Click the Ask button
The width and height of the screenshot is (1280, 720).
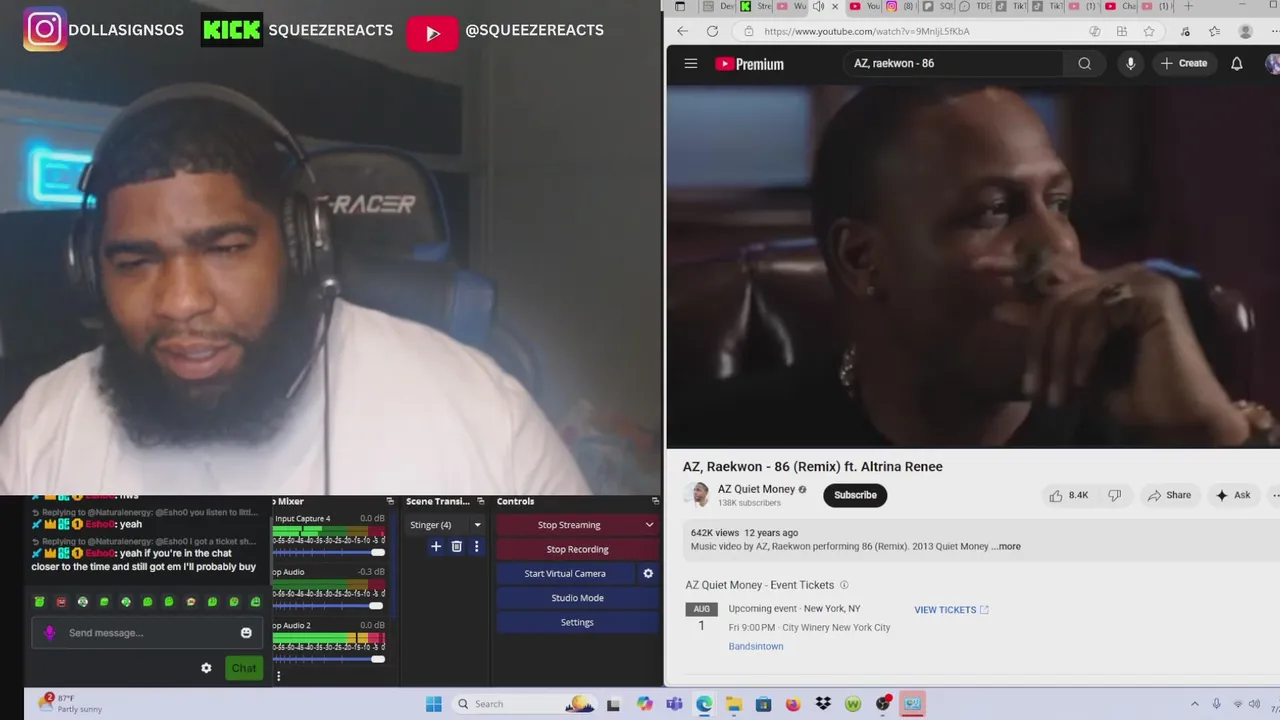click(x=1232, y=495)
